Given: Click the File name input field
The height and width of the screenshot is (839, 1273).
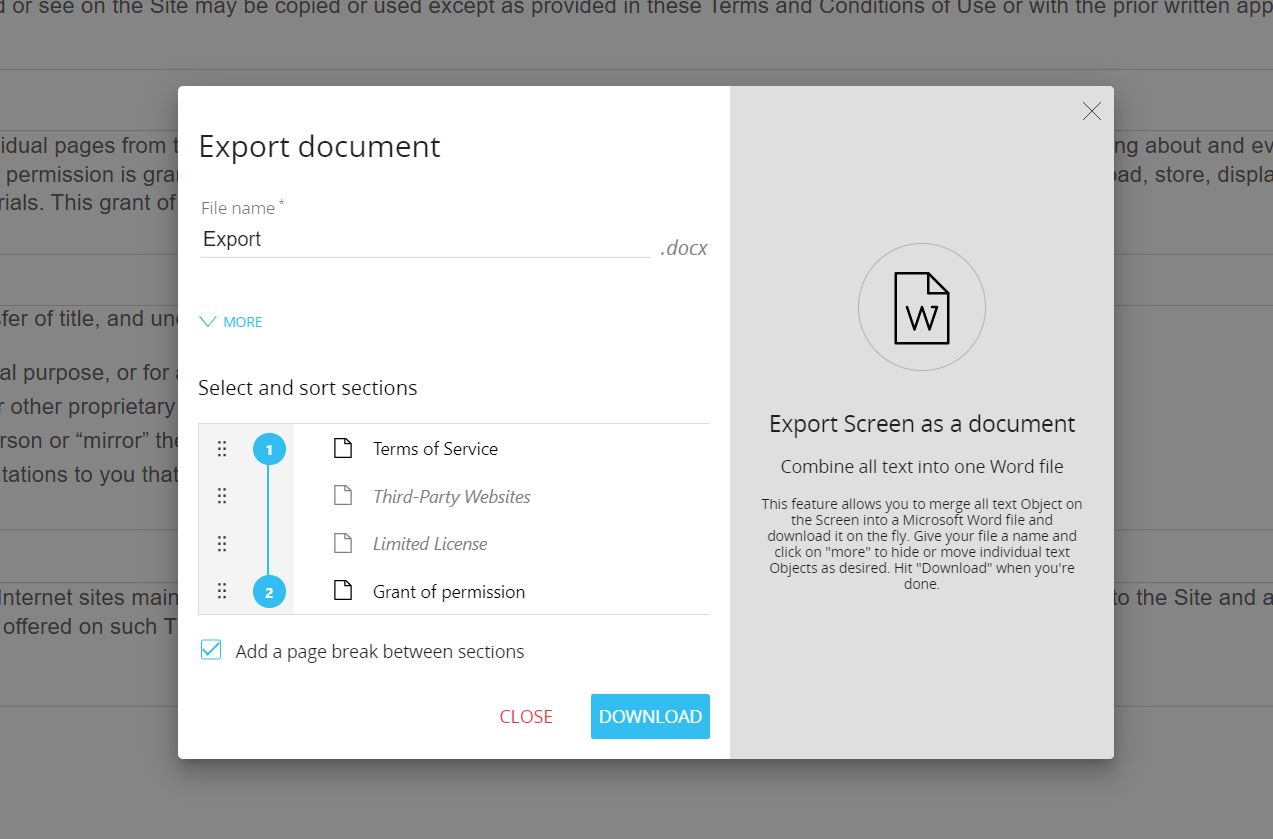Looking at the screenshot, I should coord(425,239).
